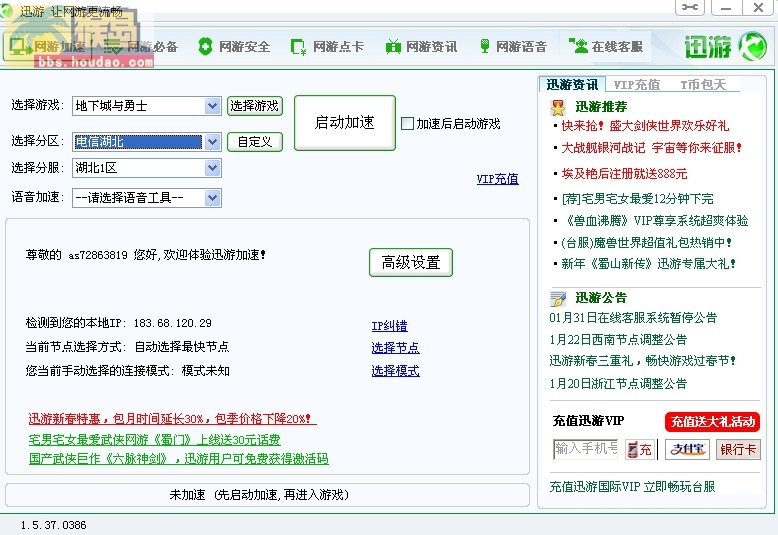Image resolution: width=778 pixels, height=535 pixels.
Task: Click the 选择模式 link
Action: [395, 371]
